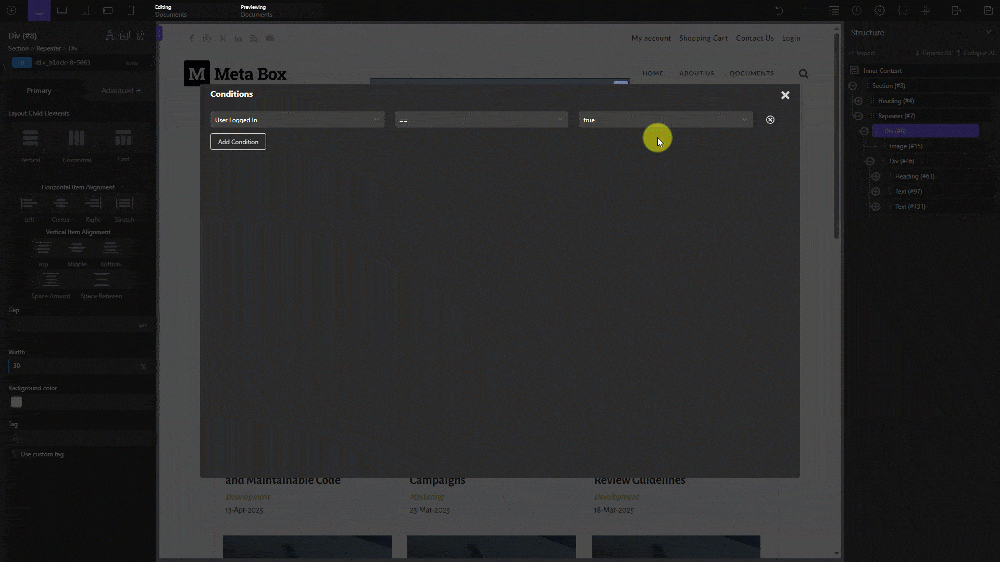The height and width of the screenshot is (562, 1000).
Task: Remove the User Logged In condition row
Action: tap(770, 120)
